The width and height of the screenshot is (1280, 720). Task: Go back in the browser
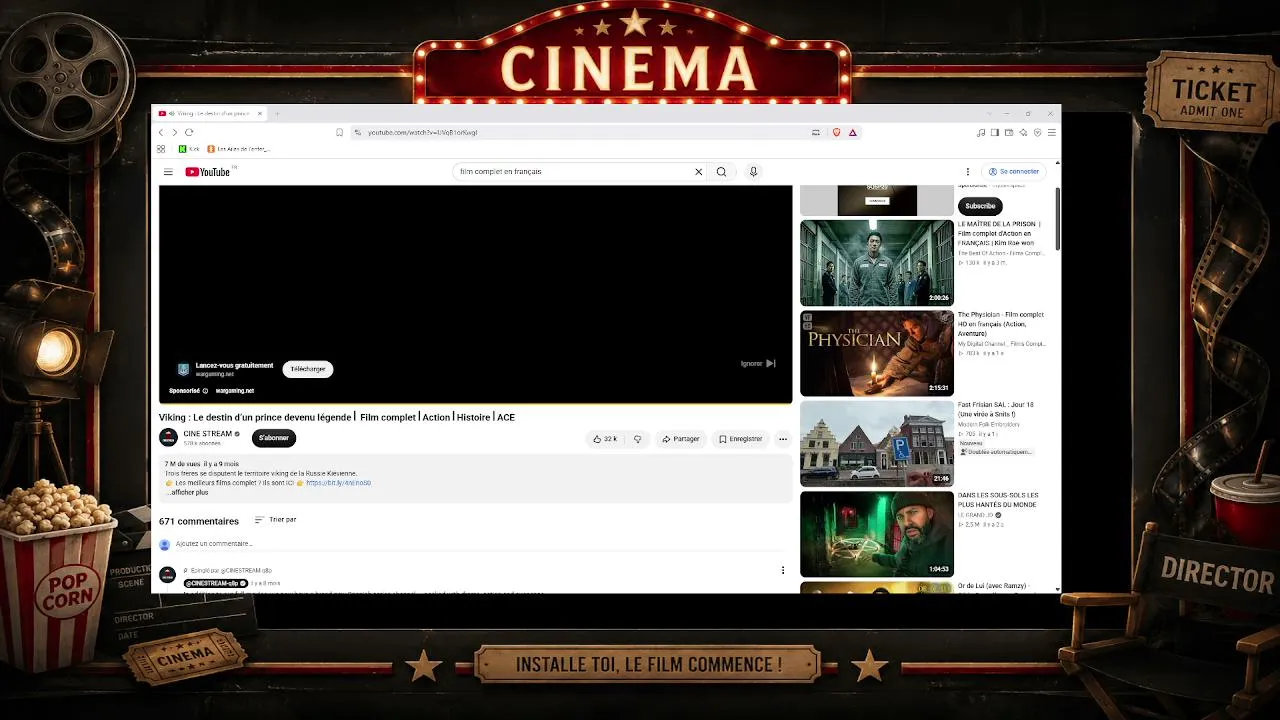(161, 132)
